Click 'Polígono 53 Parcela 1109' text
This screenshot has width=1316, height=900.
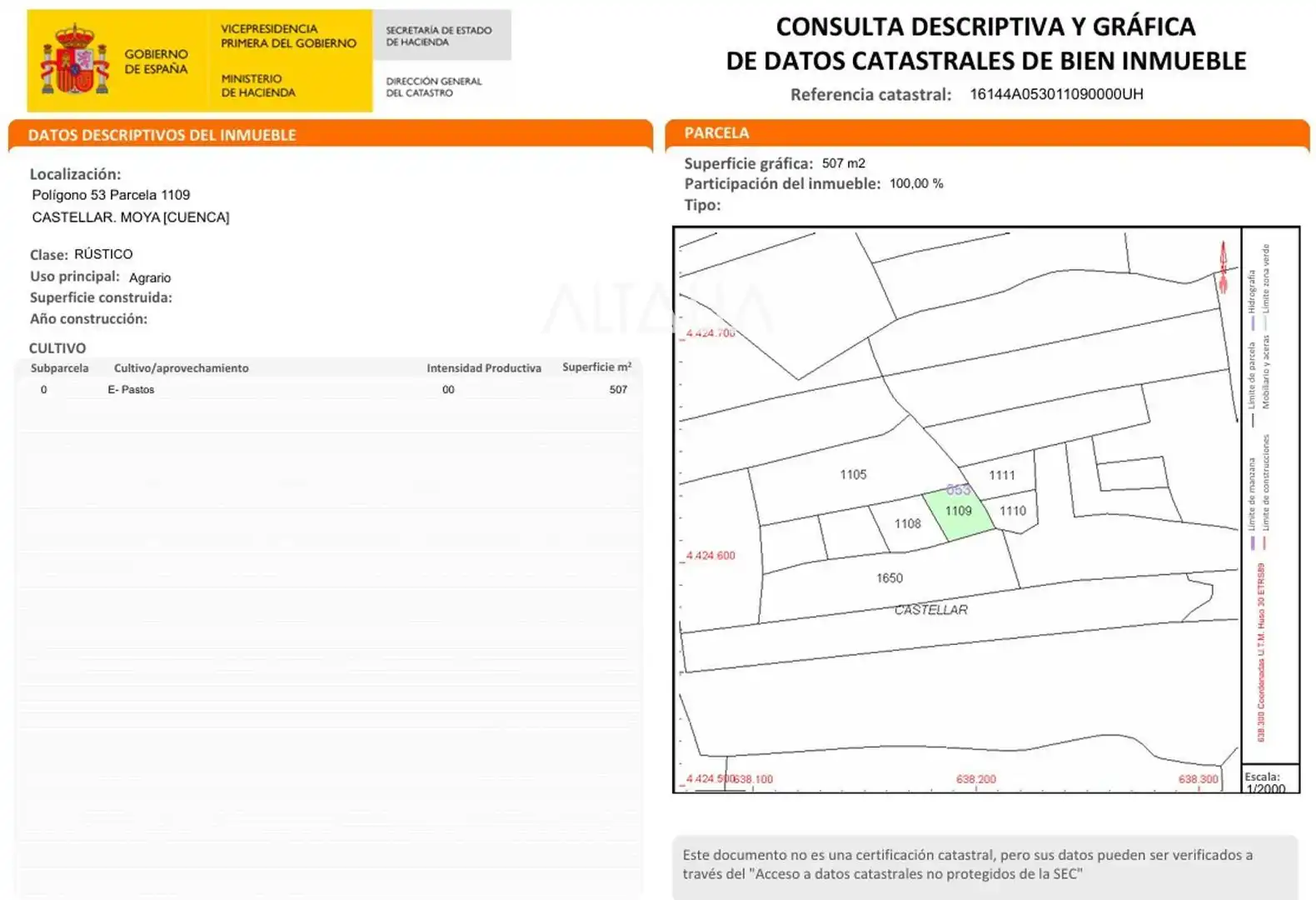pos(111,195)
